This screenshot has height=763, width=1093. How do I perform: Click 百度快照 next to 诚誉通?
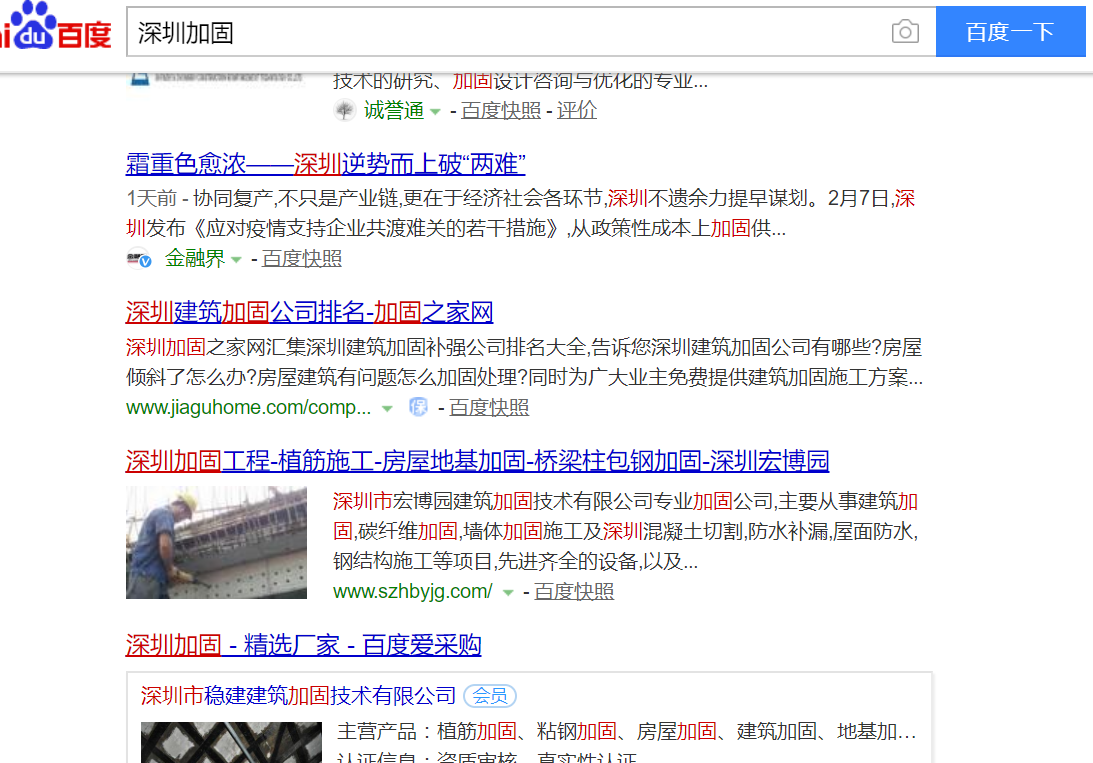[500, 110]
